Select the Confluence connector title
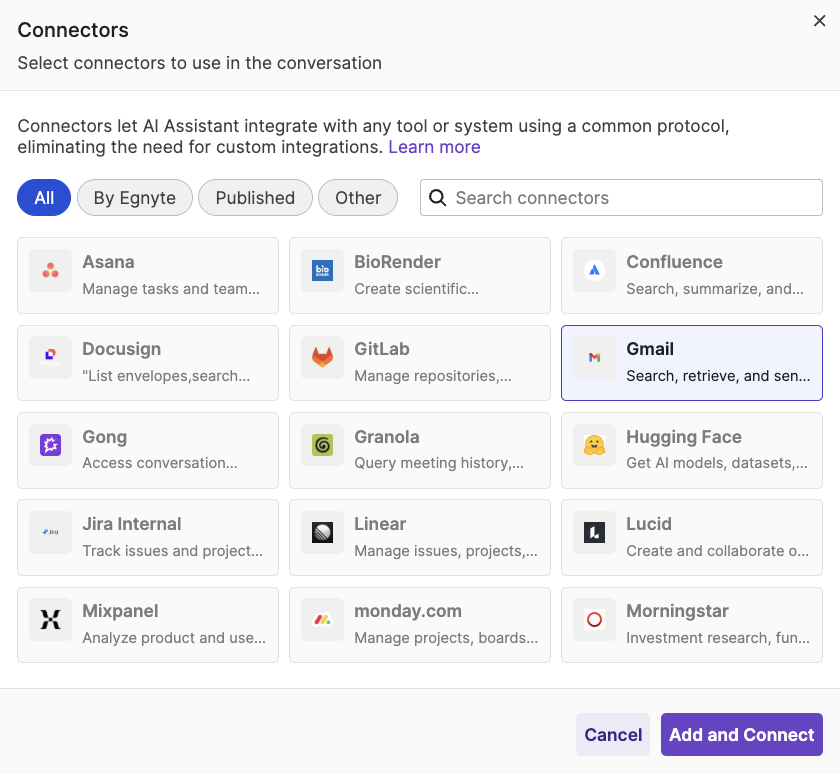The width and height of the screenshot is (840, 774). tap(674, 262)
